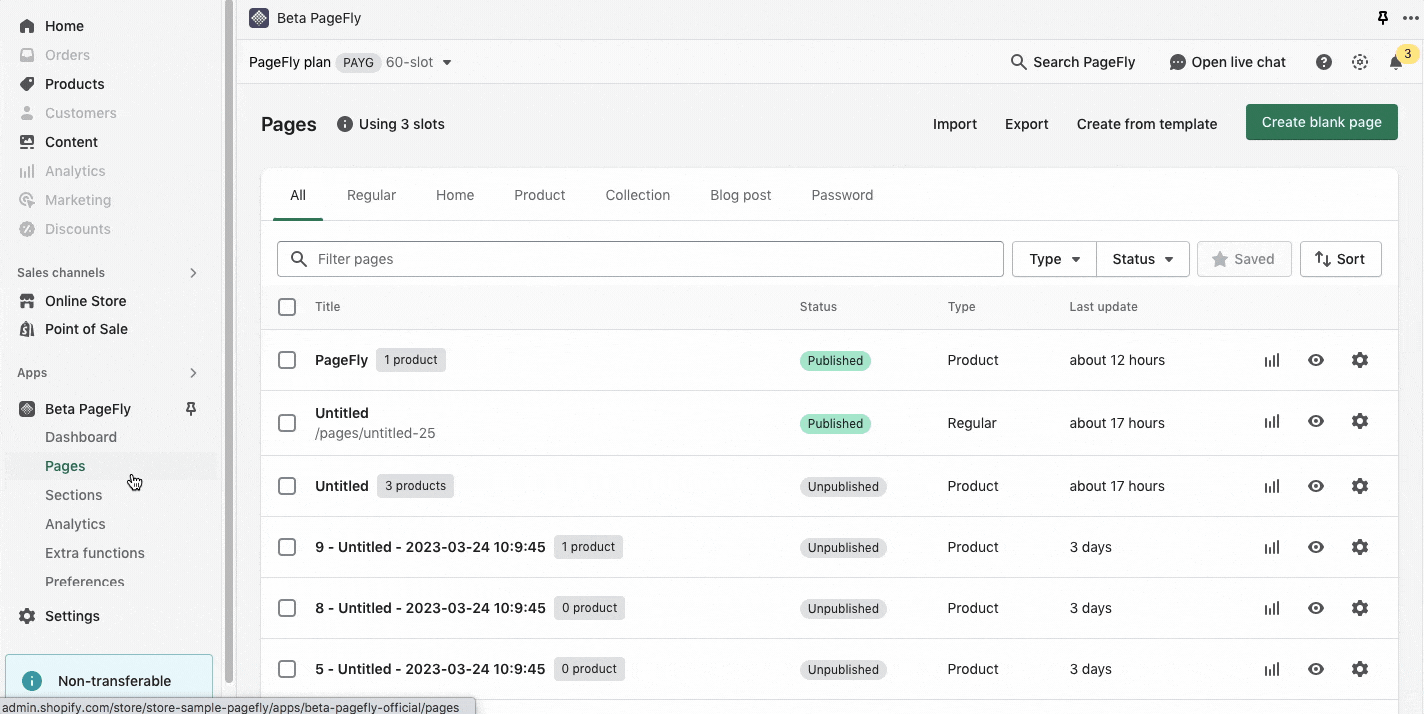
Task: Check the box for 5 - Untitled row
Action: [287, 669]
